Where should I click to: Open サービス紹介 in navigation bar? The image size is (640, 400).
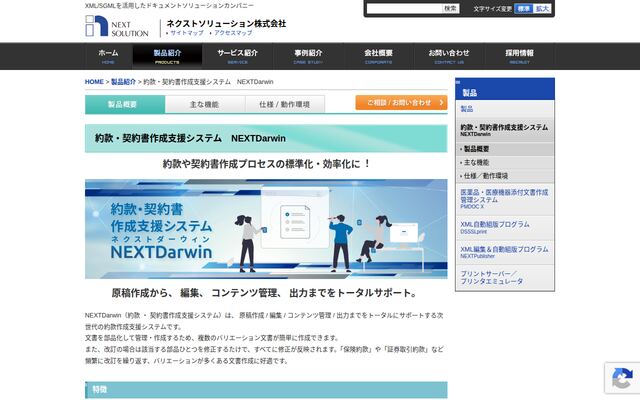(238, 56)
